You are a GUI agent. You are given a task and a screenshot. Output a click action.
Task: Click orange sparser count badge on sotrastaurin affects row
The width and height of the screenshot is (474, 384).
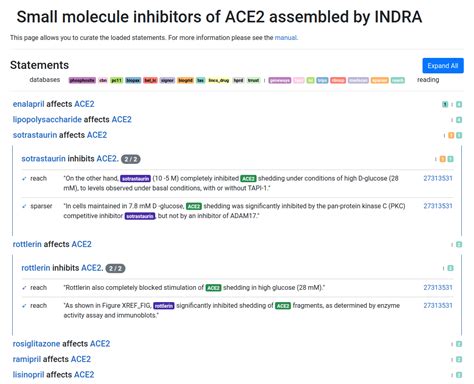click(451, 135)
